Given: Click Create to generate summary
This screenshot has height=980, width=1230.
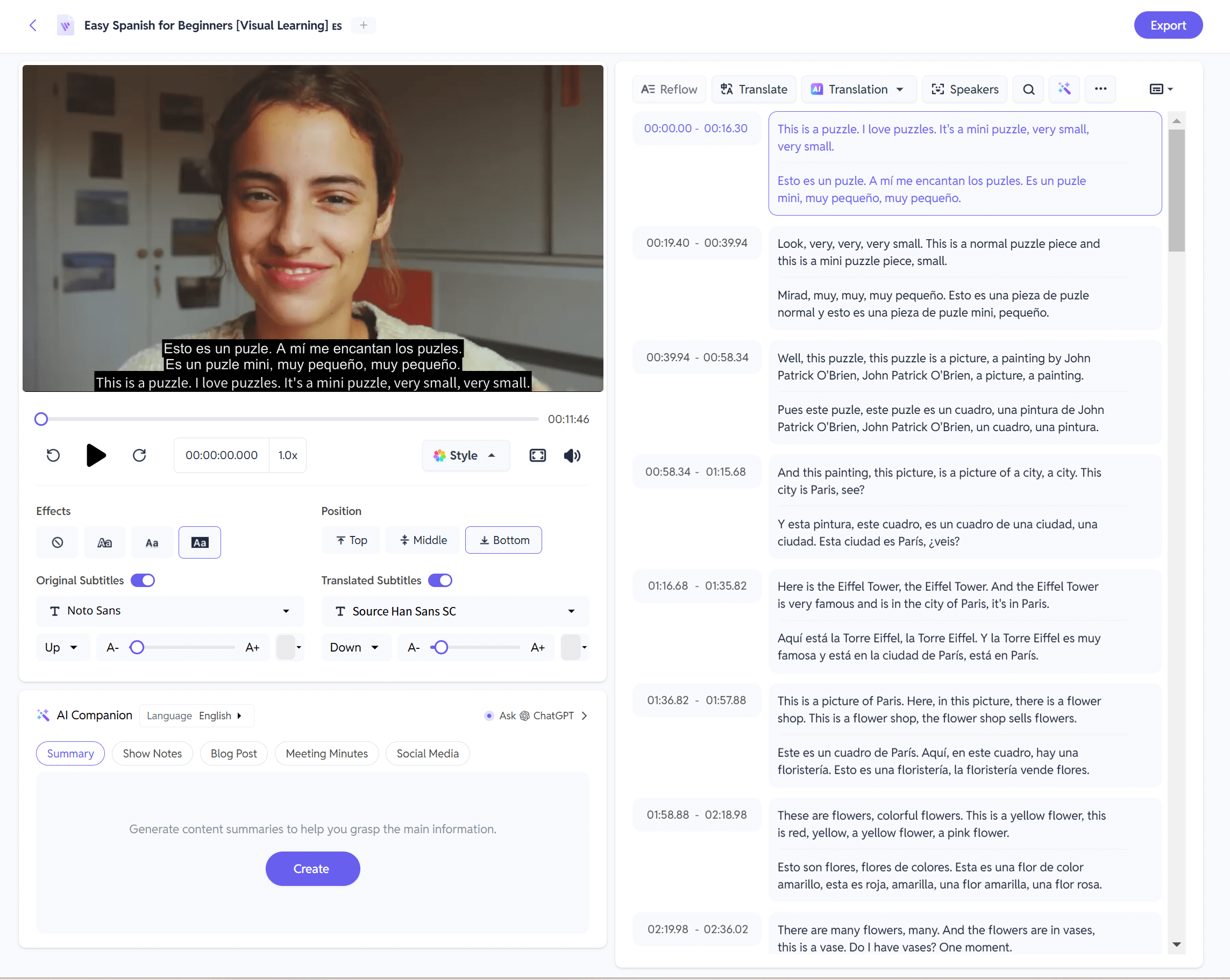Looking at the screenshot, I should [312, 868].
